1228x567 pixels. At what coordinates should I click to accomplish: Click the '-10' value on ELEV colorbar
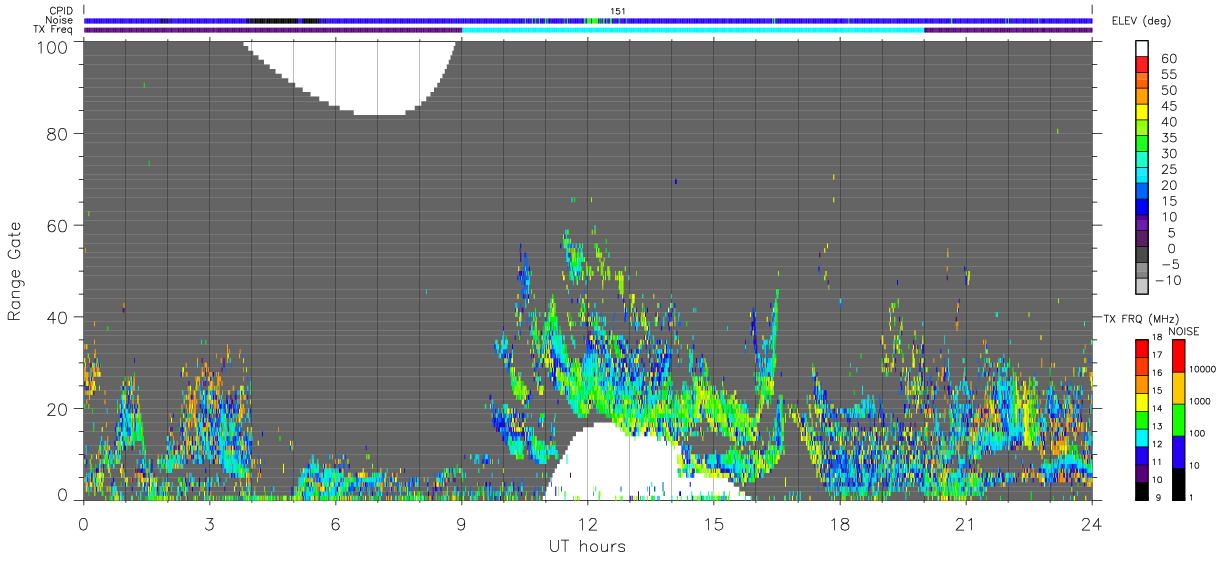pyautogui.click(x=1170, y=280)
